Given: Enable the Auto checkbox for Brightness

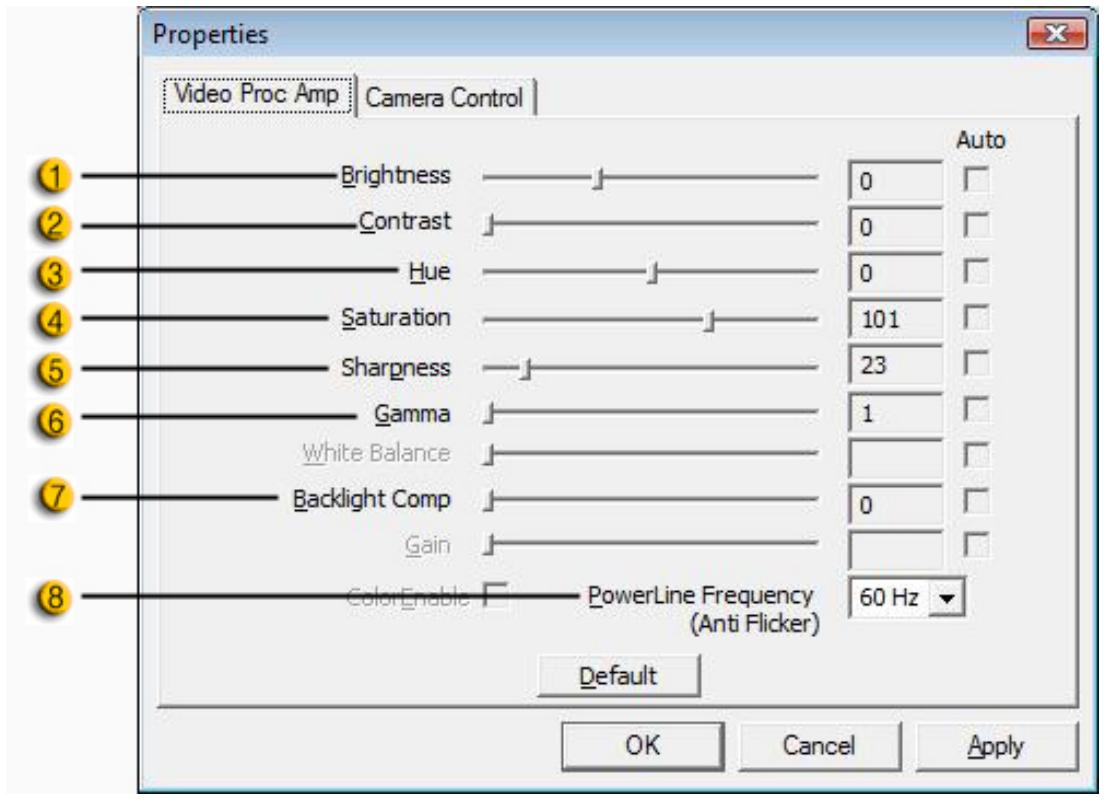Looking at the screenshot, I should tap(976, 179).
